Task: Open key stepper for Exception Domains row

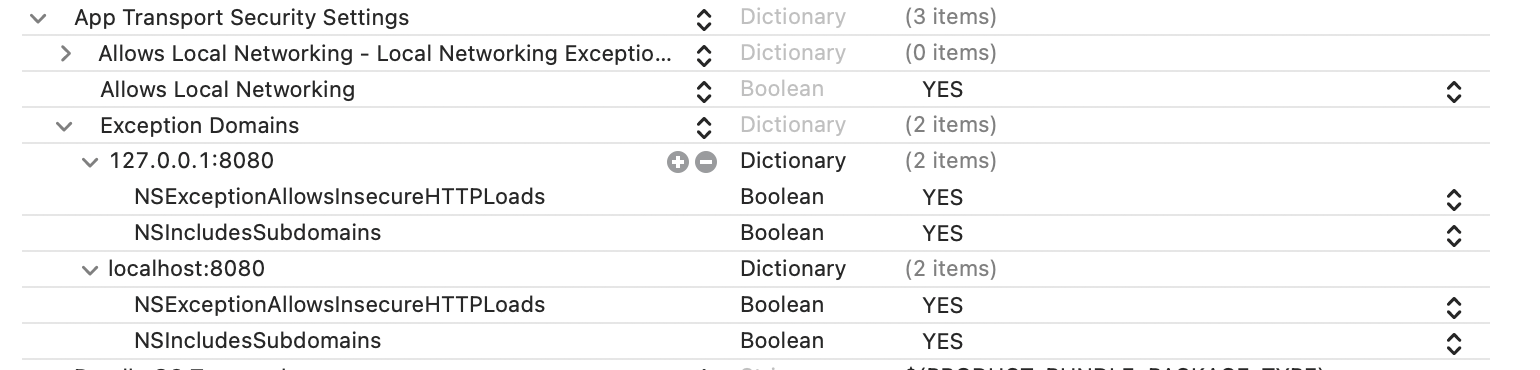Action: [704, 127]
